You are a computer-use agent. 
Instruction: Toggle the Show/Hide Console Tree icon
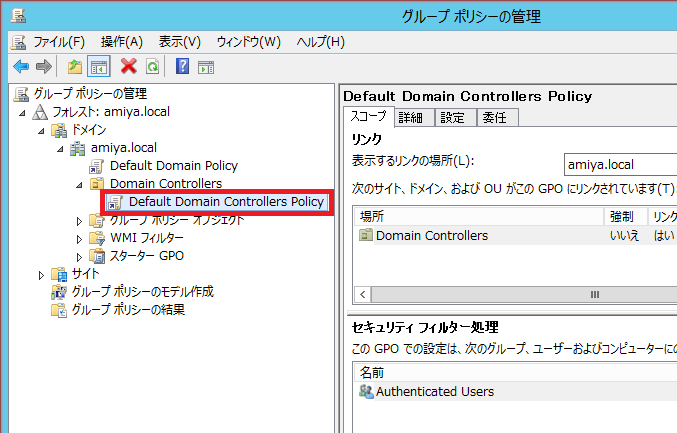click(x=98, y=67)
